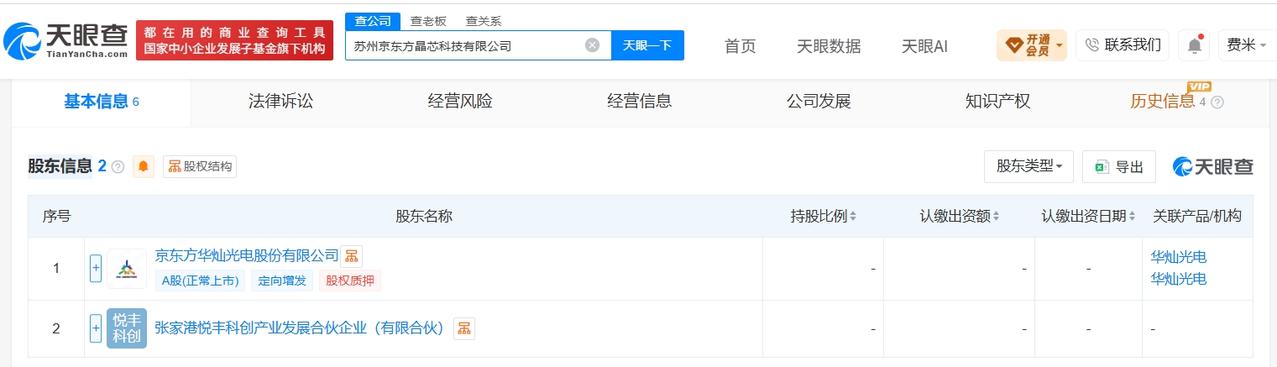This screenshot has width=1277, height=367.
Task: Open equity structure icon beside 张家港悦丰科创产业发展合伙企业
Action: tap(464, 328)
